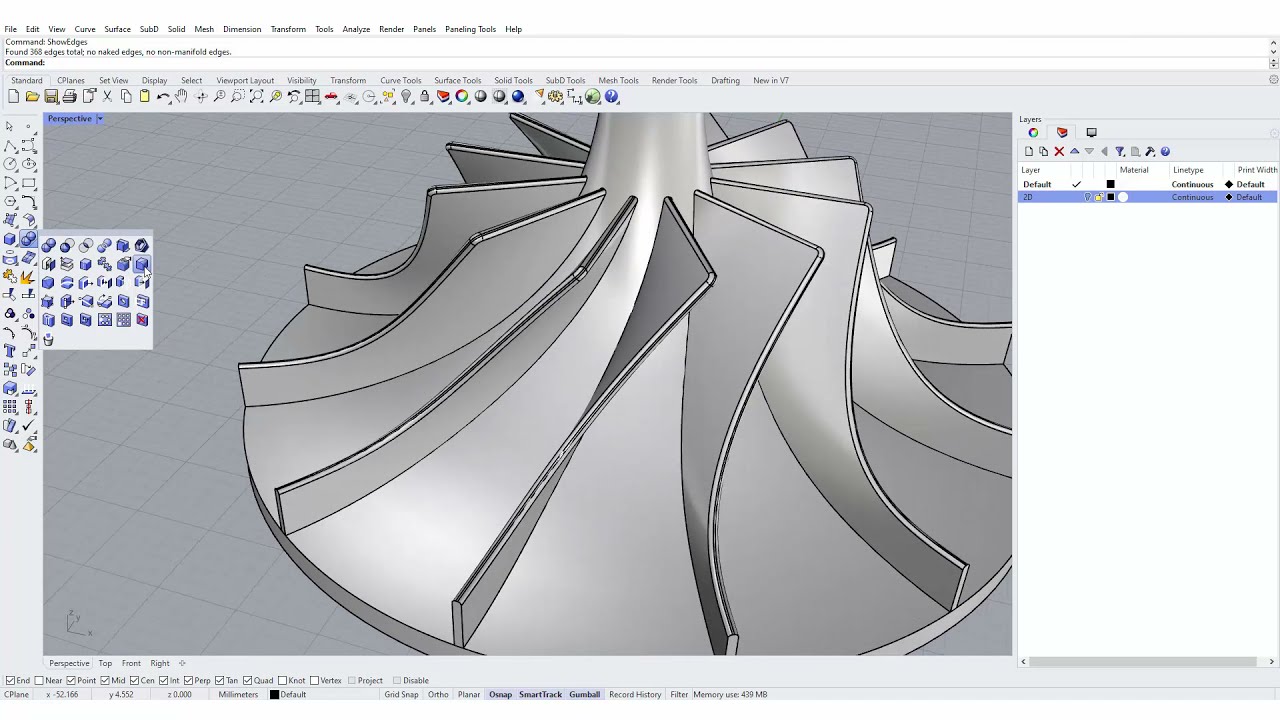Toggle the Quad osnap checkbox
This screenshot has width=1280, height=720.
point(246,681)
